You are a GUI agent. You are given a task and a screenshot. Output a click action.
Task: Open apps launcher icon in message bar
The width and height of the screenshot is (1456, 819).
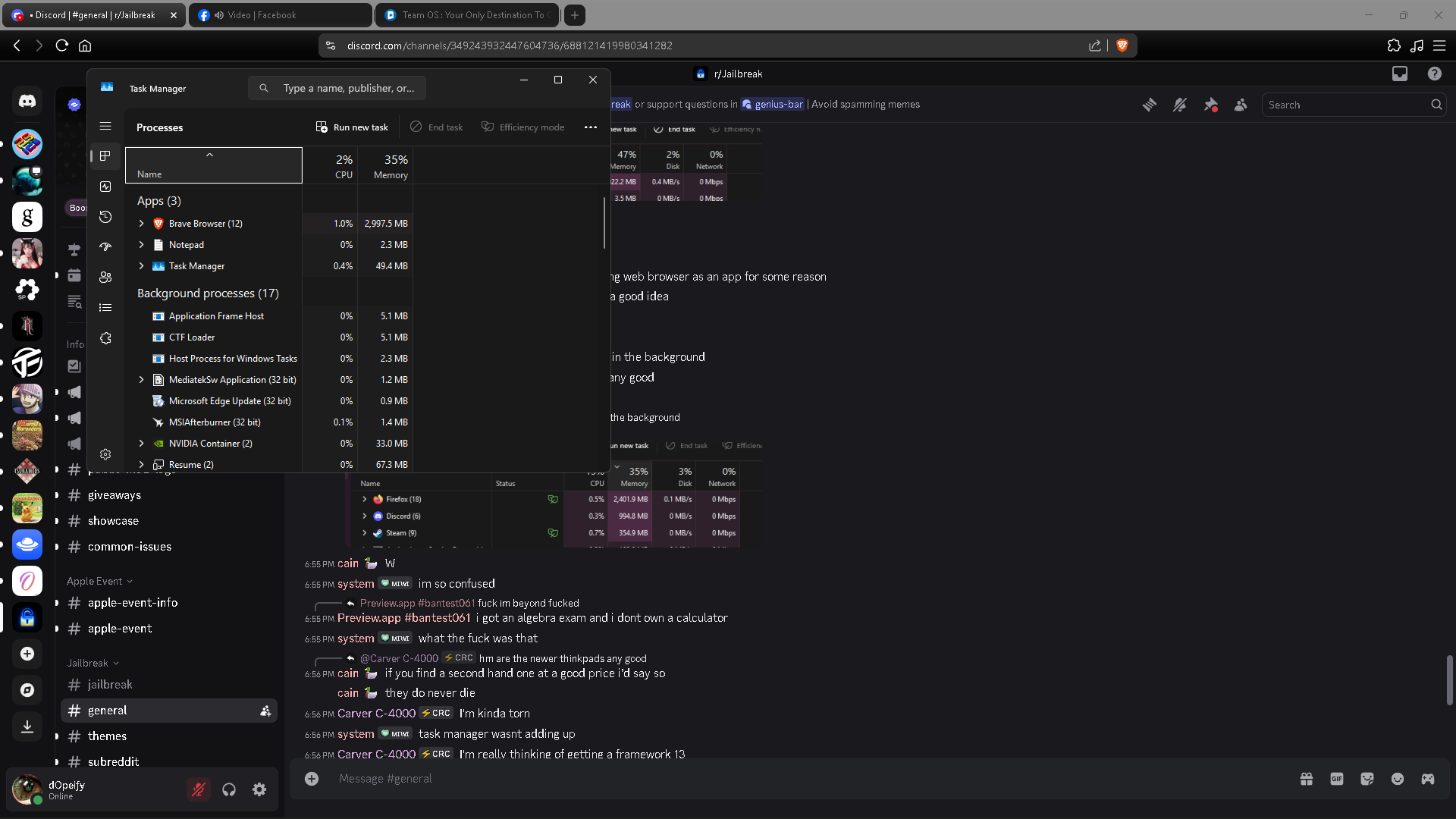(1428, 779)
